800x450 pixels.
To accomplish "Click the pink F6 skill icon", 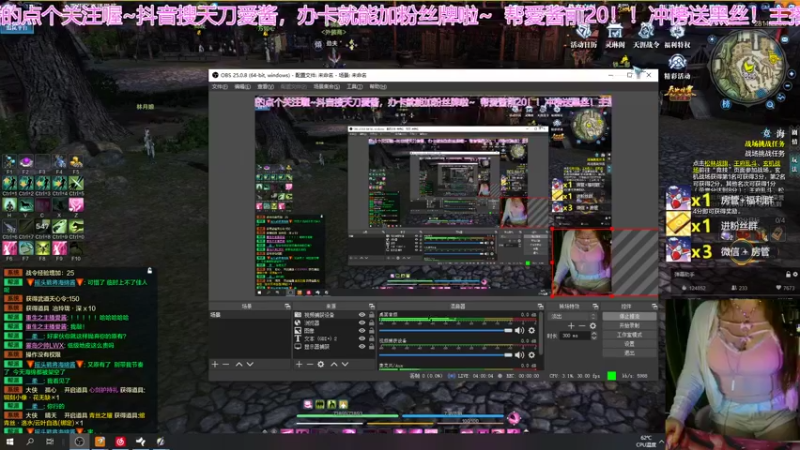I will pyautogui.click(x=10, y=248).
